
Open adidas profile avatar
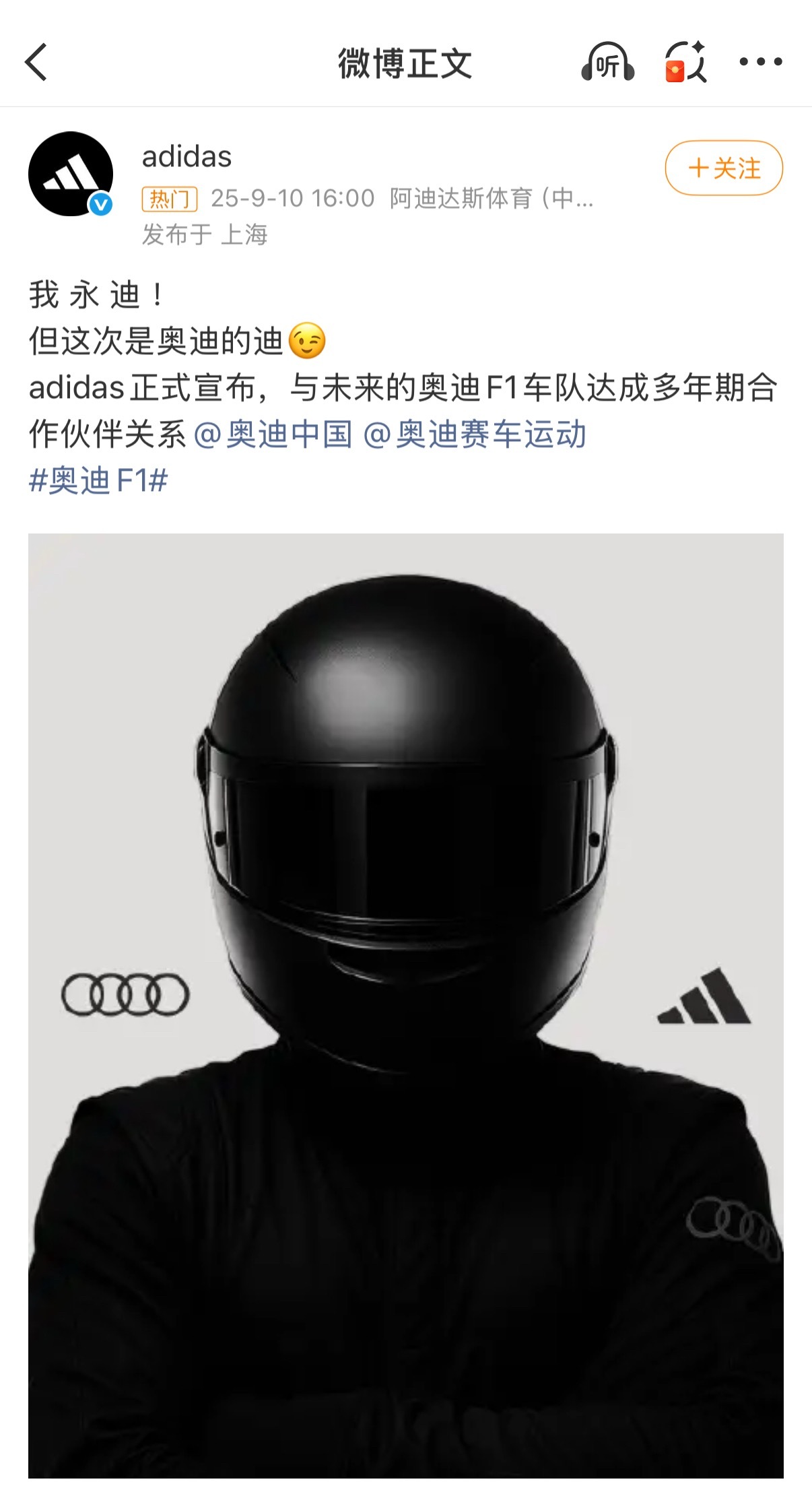[71, 174]
